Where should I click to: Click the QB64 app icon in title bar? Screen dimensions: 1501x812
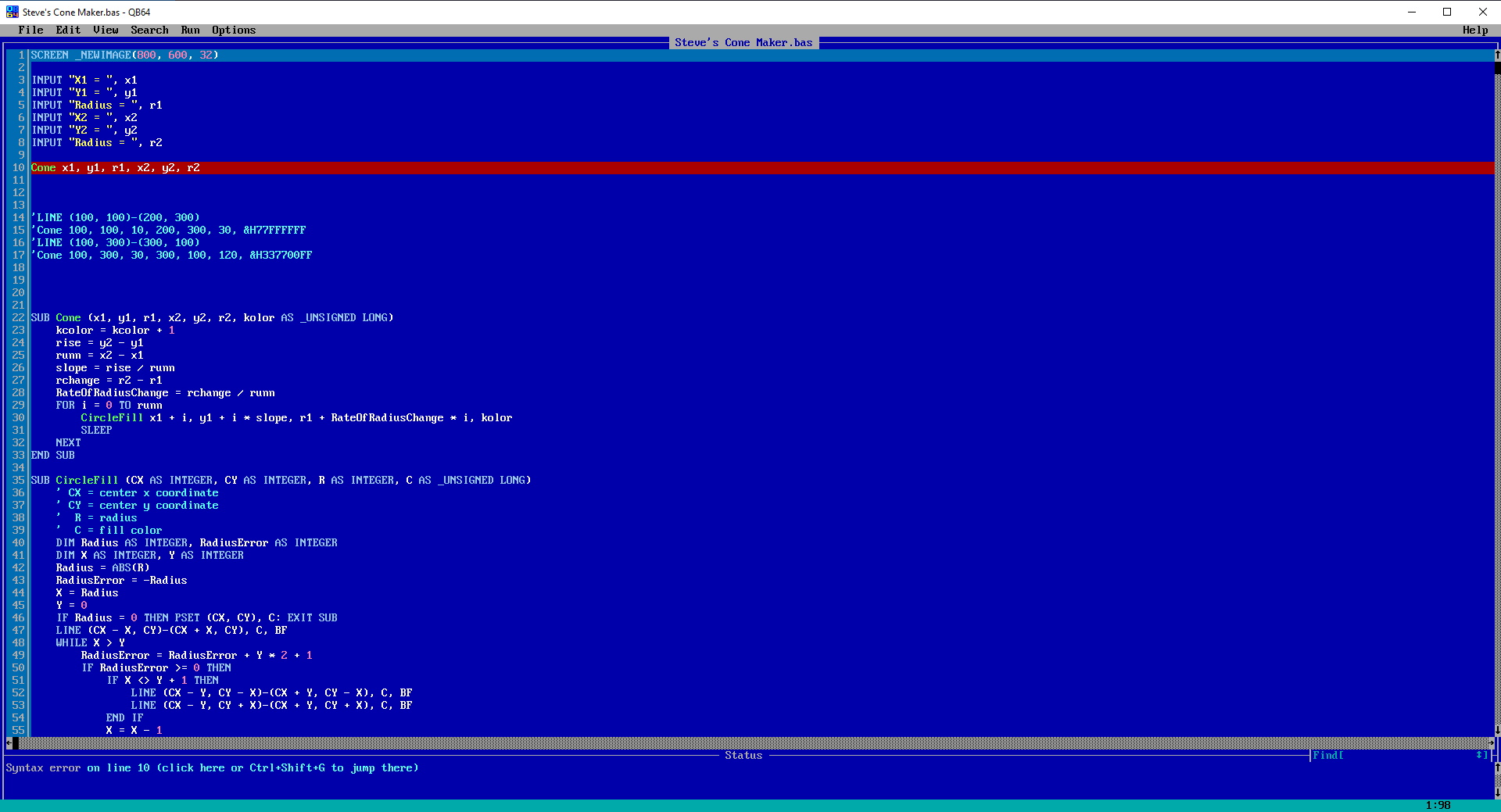coord(12,12)
